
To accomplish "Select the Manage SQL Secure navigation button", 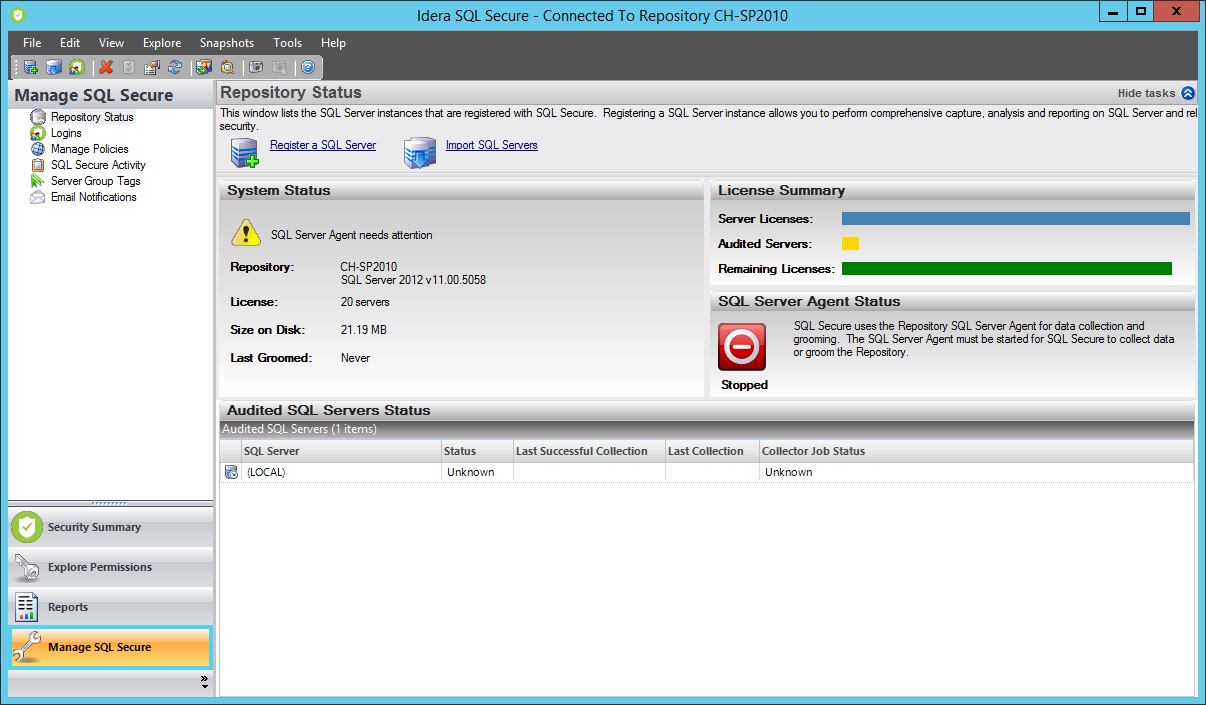I will click(111, 647).
